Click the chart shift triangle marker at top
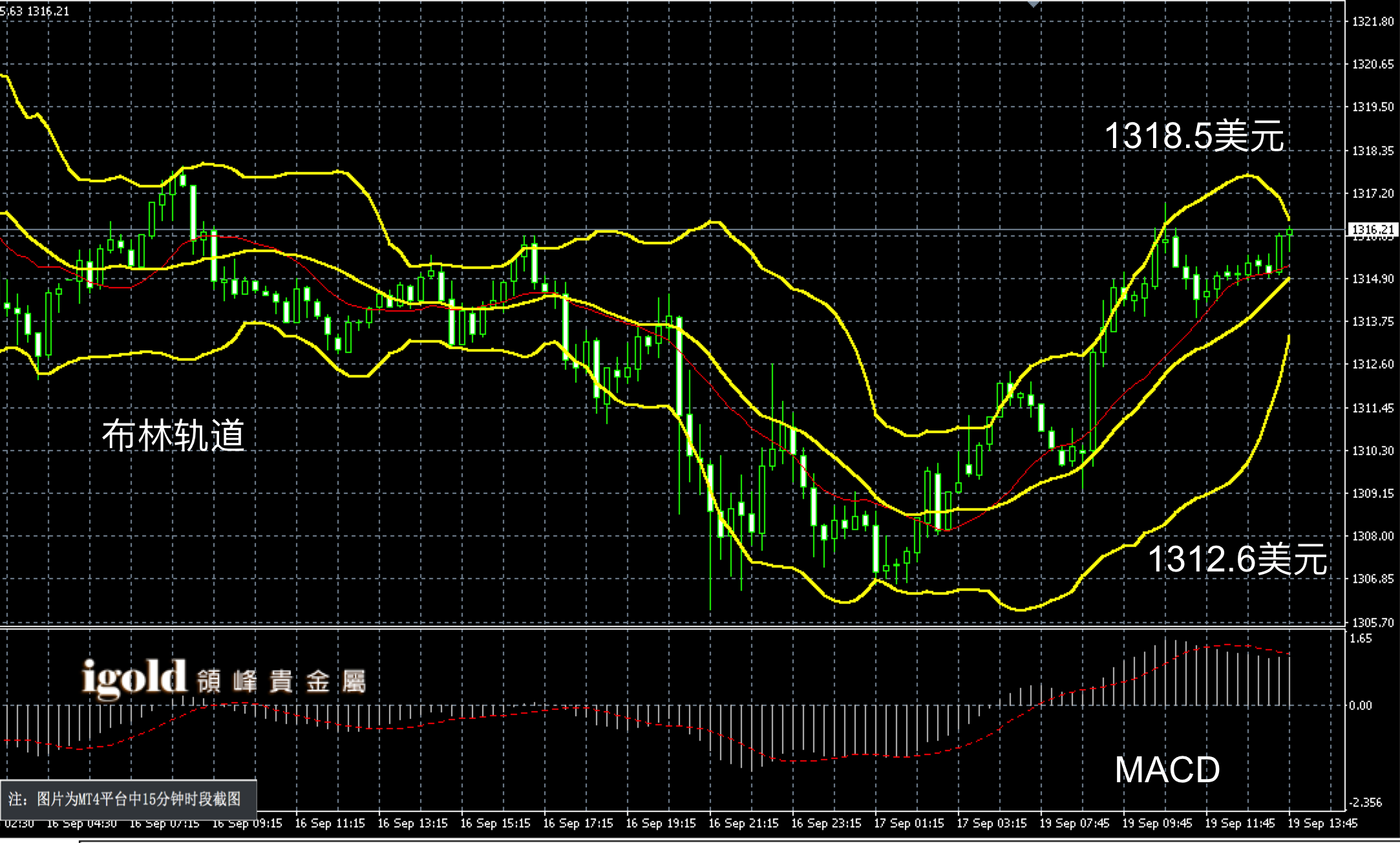 1034,4
